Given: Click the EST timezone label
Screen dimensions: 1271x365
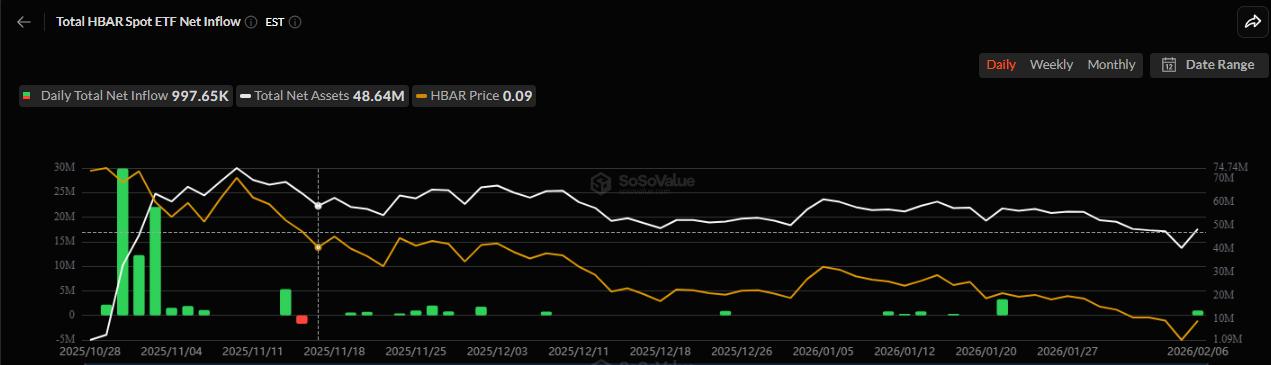Looking at the screenshot, I should tap(275, 21).
